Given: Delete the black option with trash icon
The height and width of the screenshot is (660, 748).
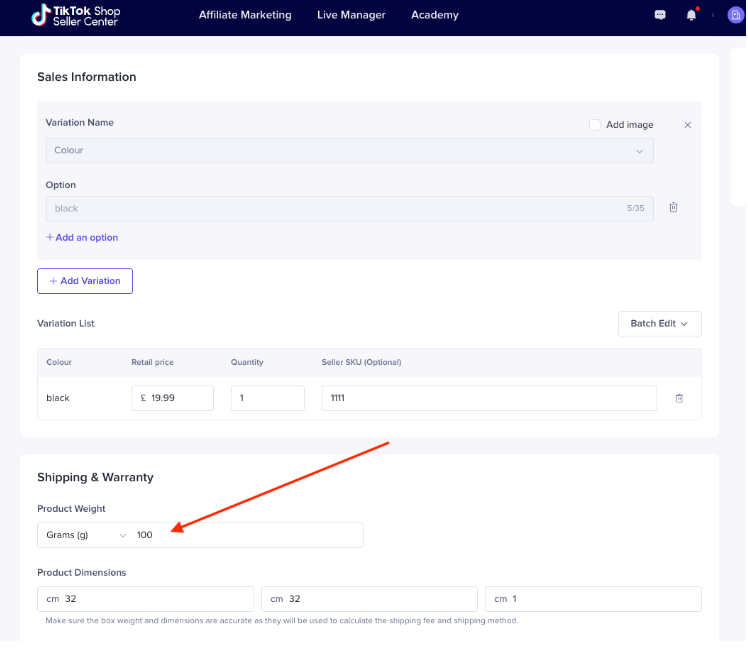Looking at the screenshot, I should tap(673, 207).
